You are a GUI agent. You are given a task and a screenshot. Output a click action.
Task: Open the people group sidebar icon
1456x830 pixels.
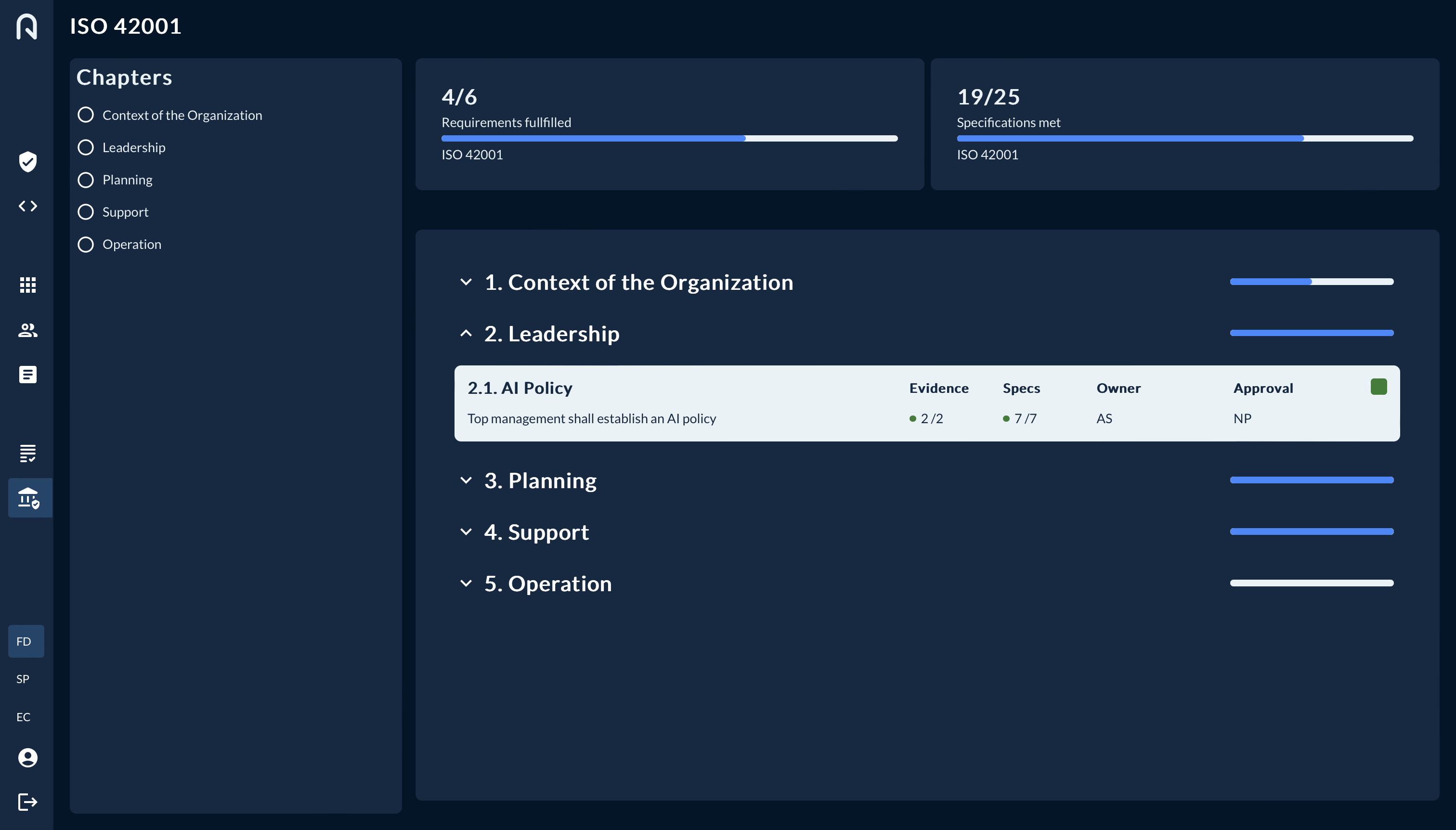point(27,330)
